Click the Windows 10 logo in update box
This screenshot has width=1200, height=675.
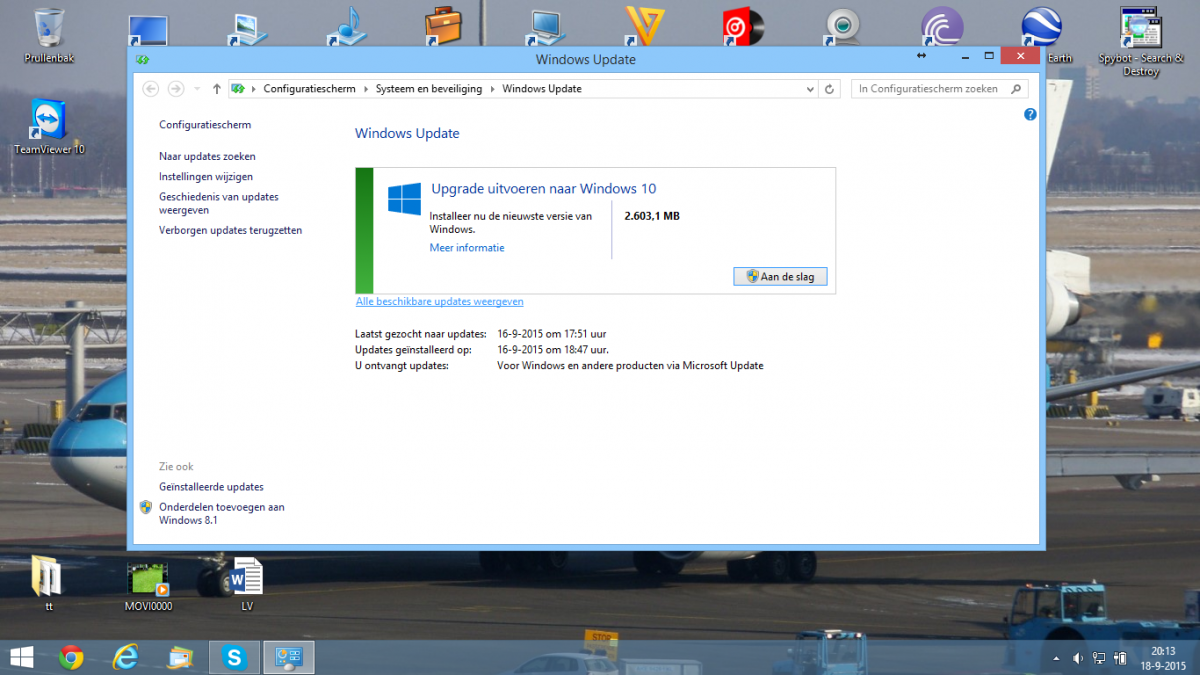[x=404, y=199]
